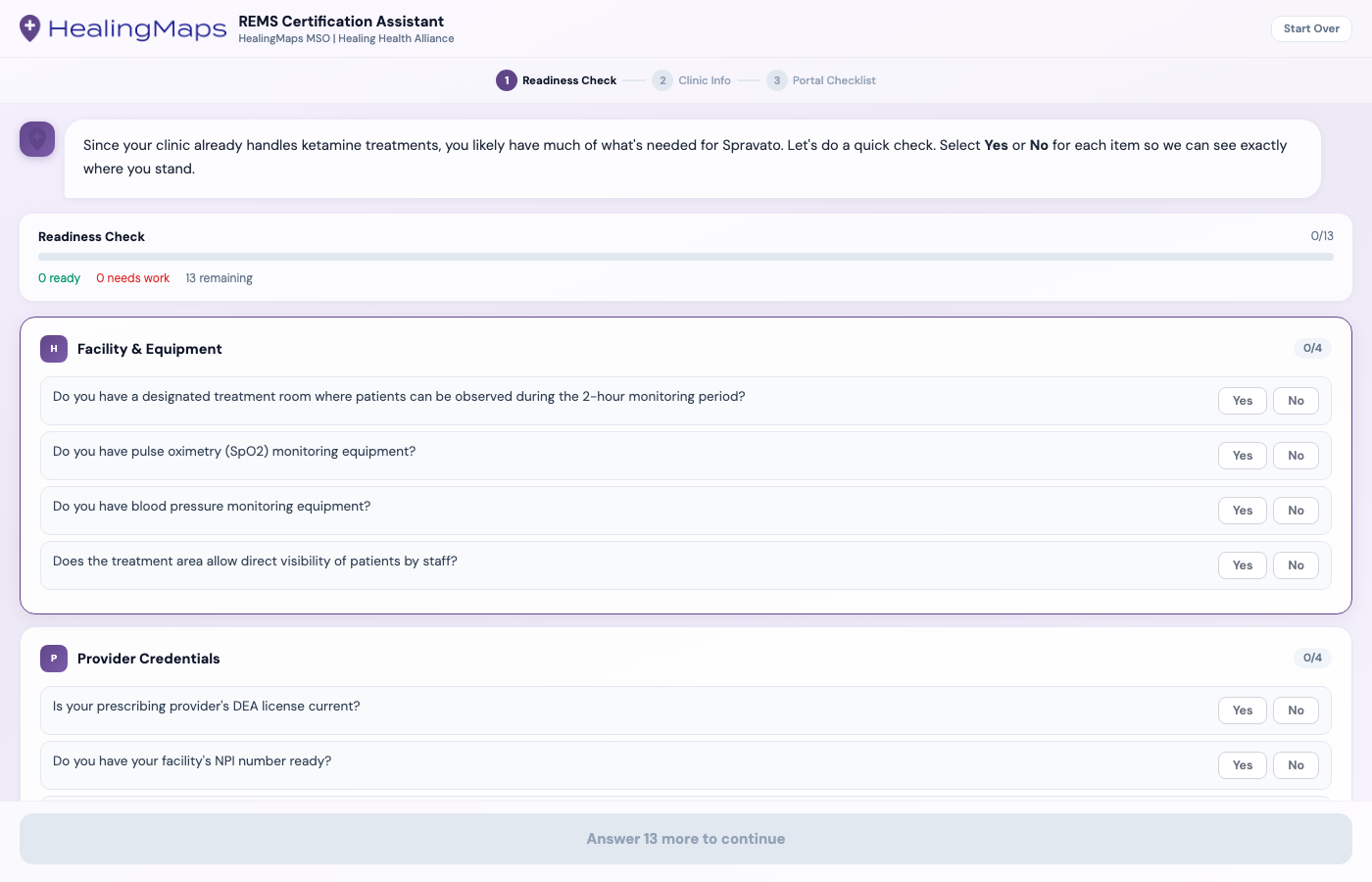Select the step 1 numbered circle

tap(507, 80)
